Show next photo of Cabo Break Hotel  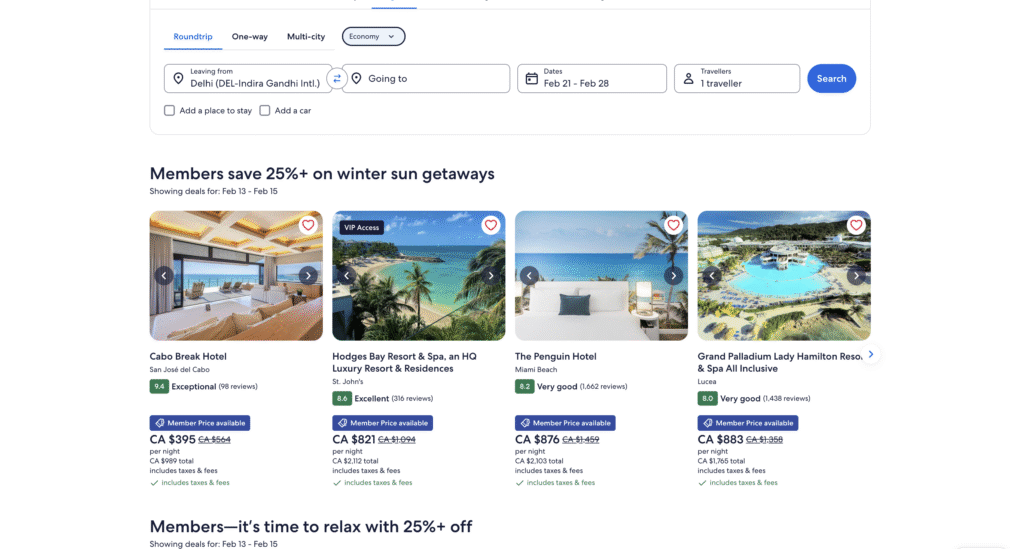(x=308, y=276)
